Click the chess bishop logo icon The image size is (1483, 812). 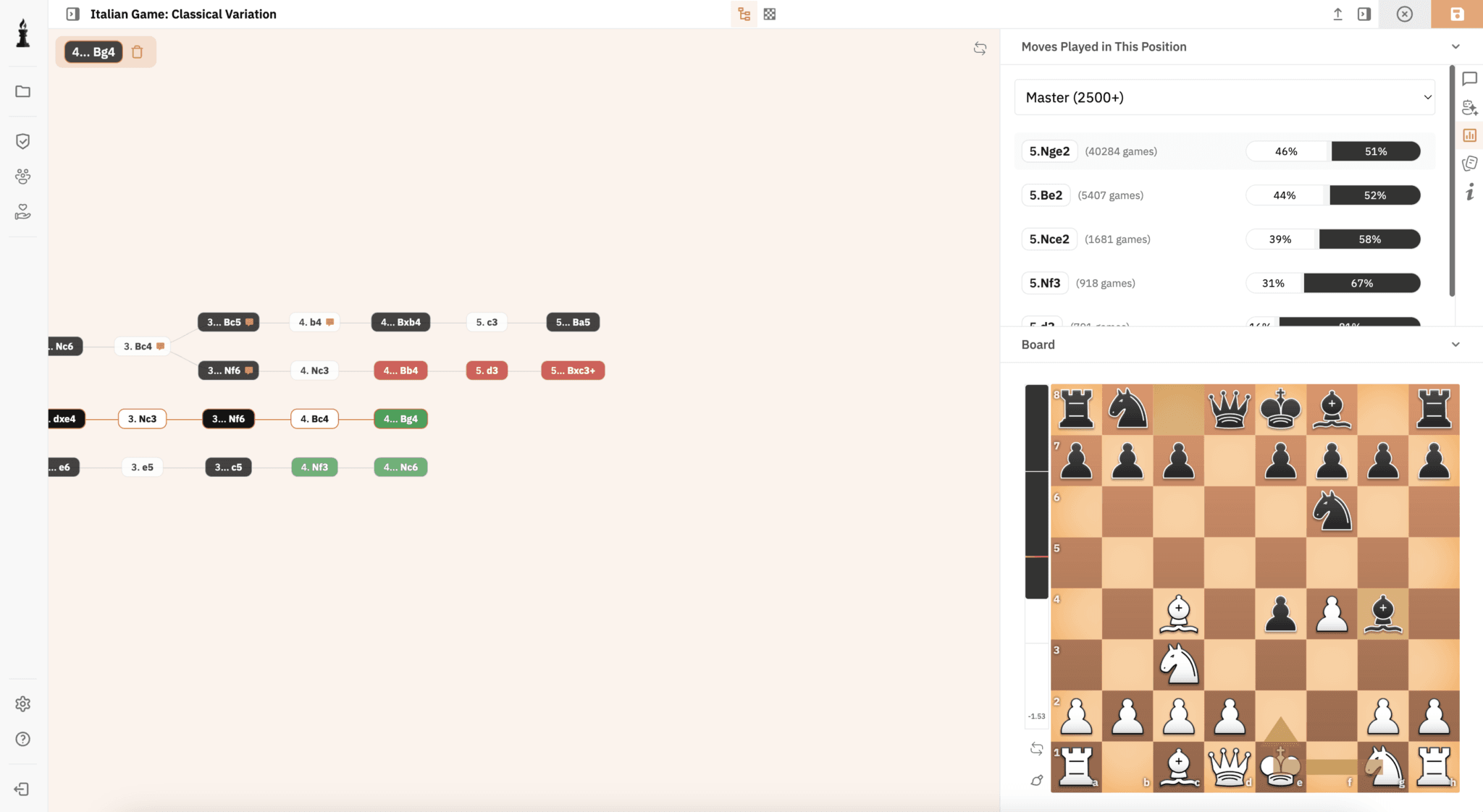click(23, 33)
